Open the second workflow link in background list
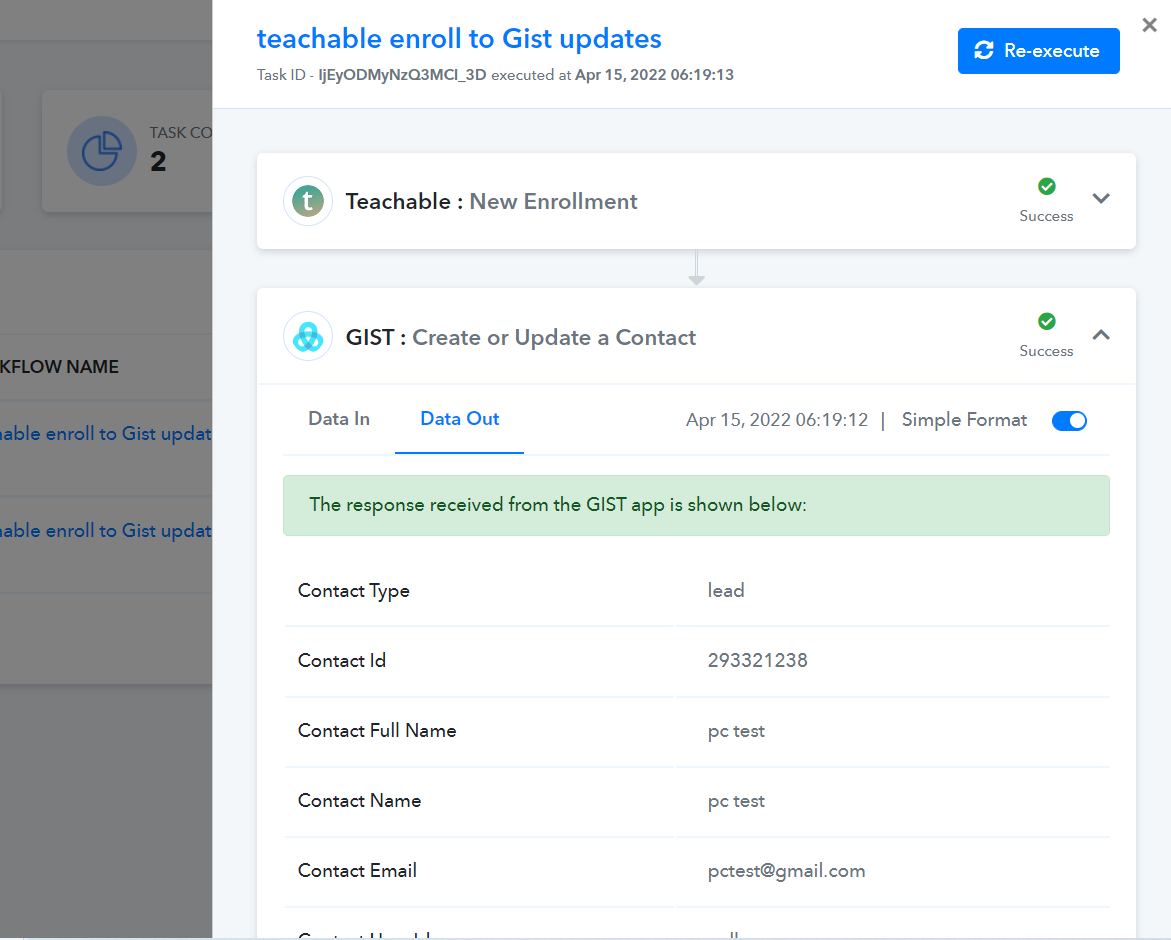 coord(105,531)
